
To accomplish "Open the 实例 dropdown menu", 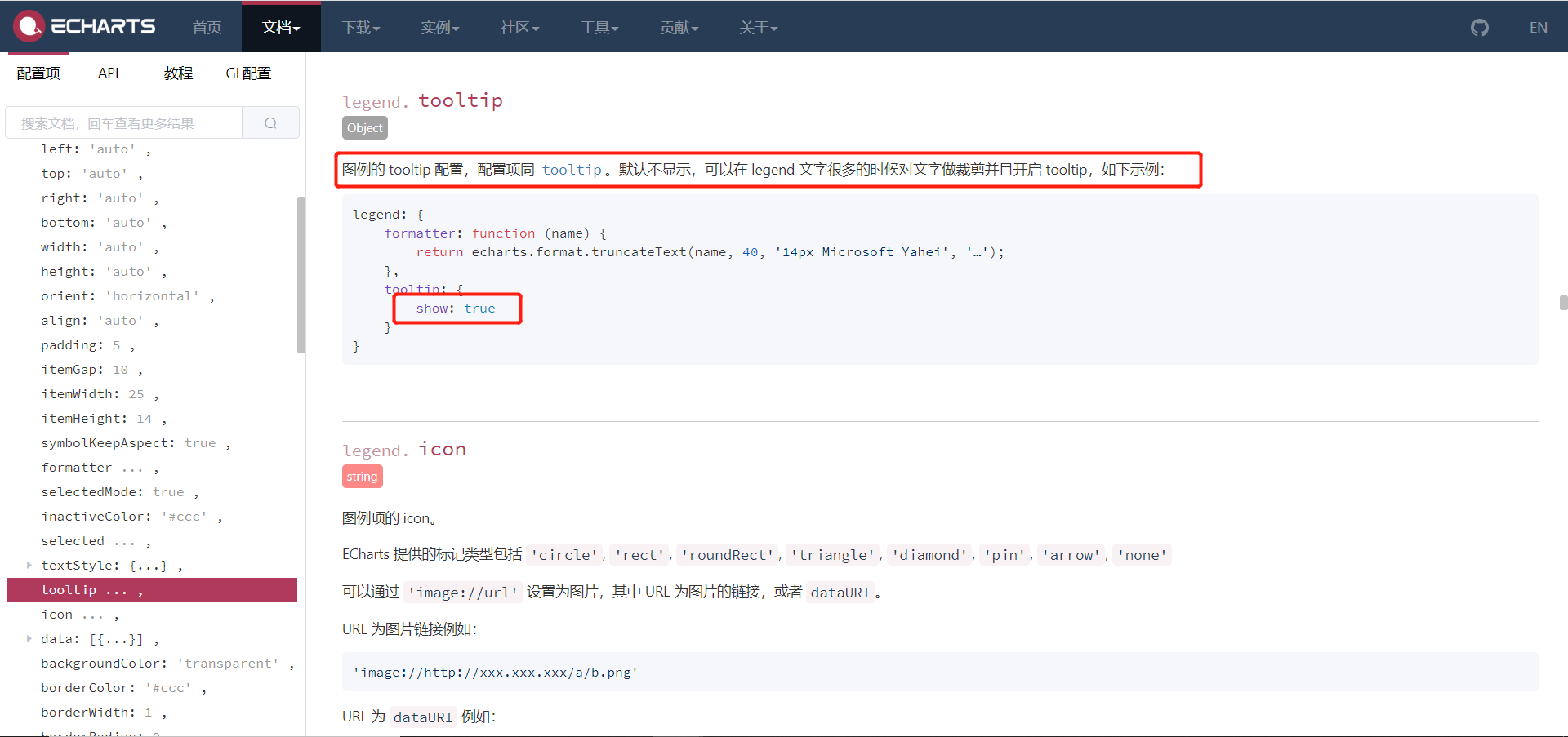I will pos(440,28).
